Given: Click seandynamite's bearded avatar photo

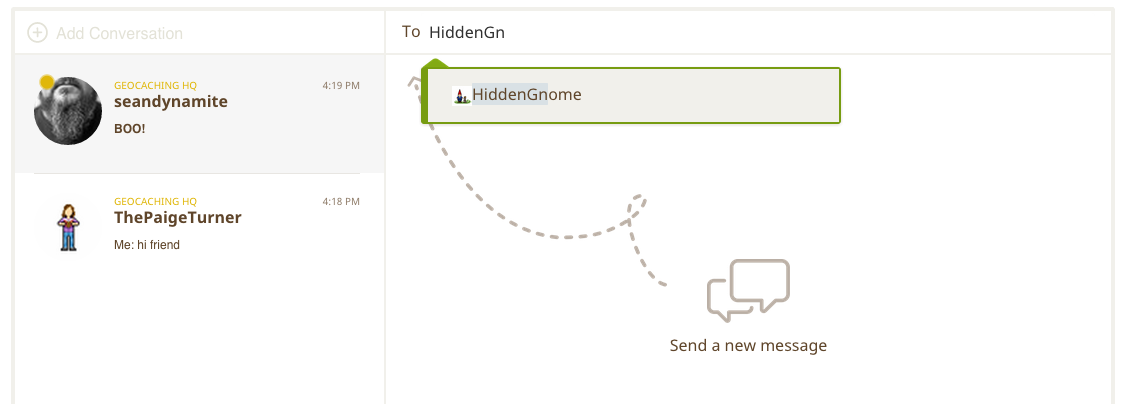Looking at the screenshot, I should tap(68, 111).
